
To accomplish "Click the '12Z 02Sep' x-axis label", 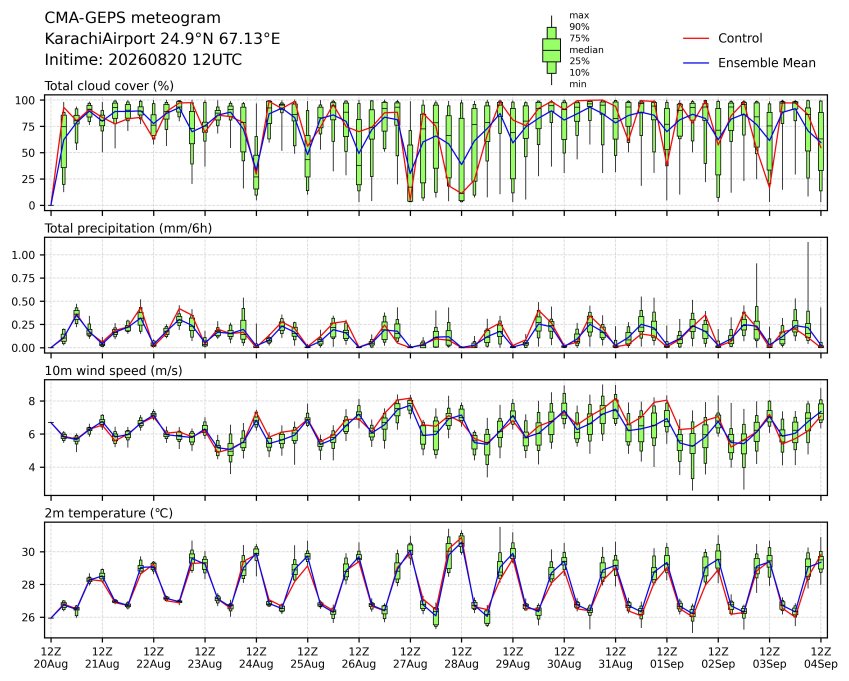I will pyautogui.click(x=719, y=658).
